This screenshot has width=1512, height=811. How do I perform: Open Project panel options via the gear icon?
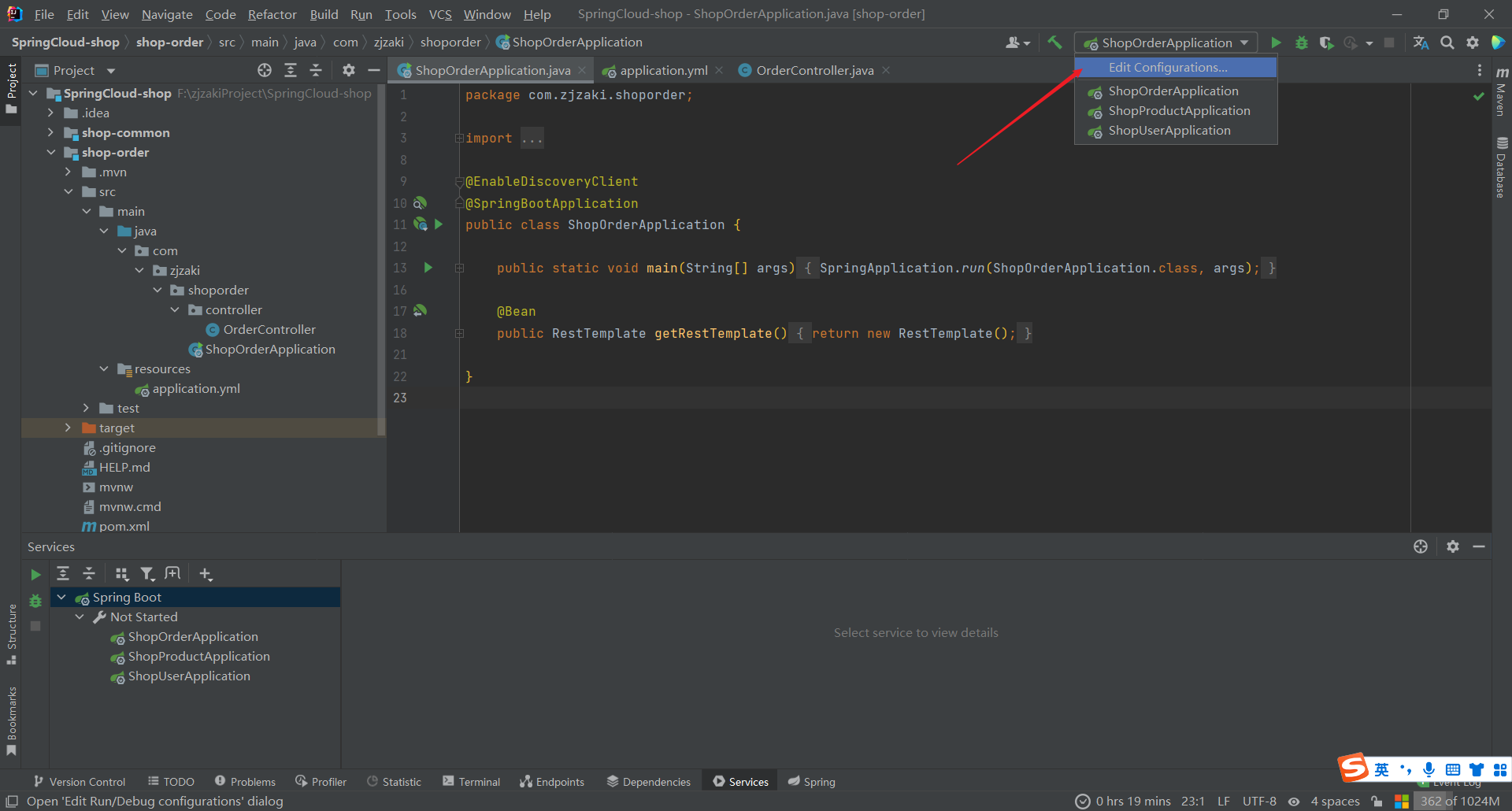pos(349,70)
